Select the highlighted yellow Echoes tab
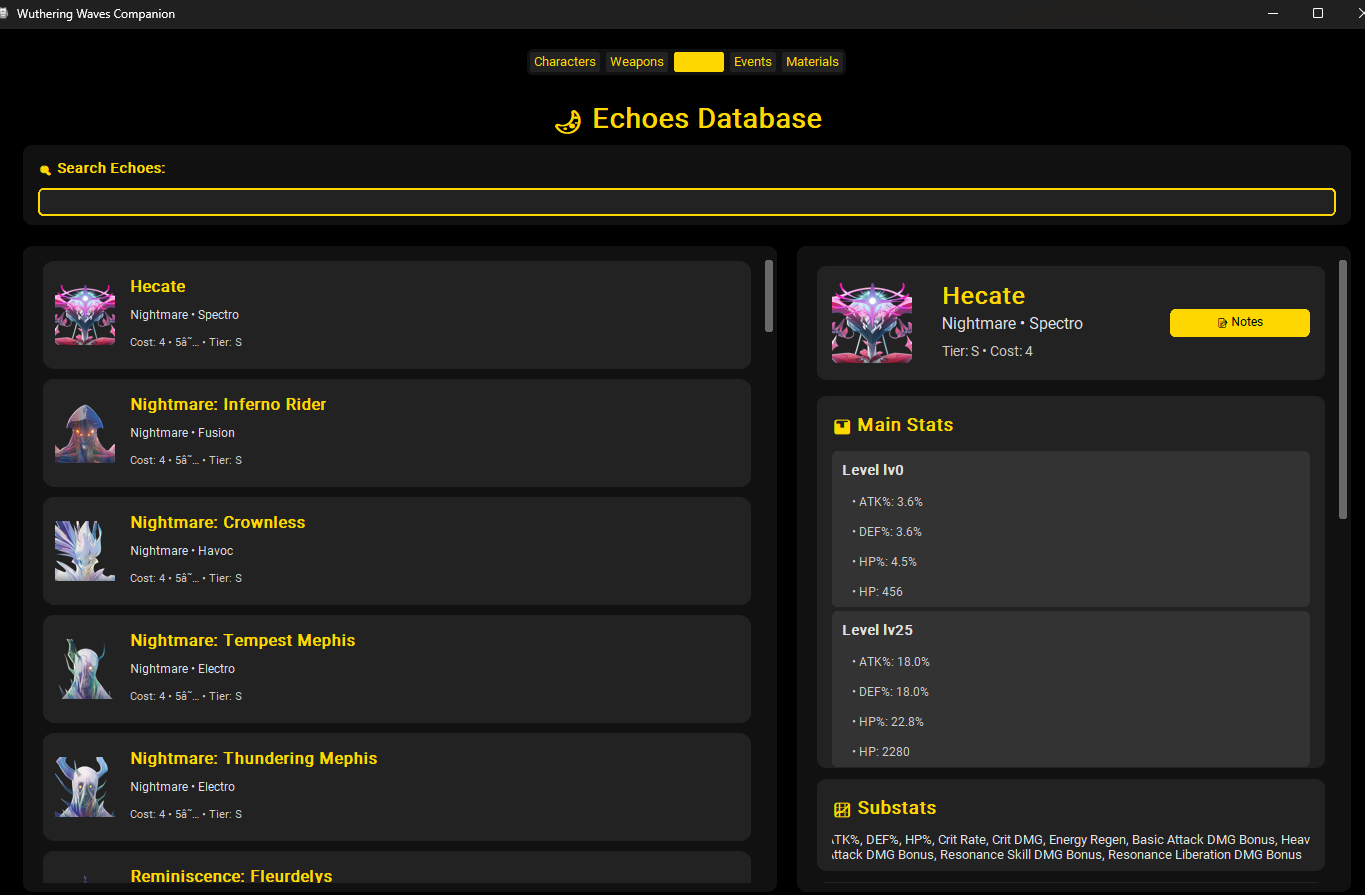Viewport: 1365px width, 895px height. pyautogui.click(x=699, y=62)
